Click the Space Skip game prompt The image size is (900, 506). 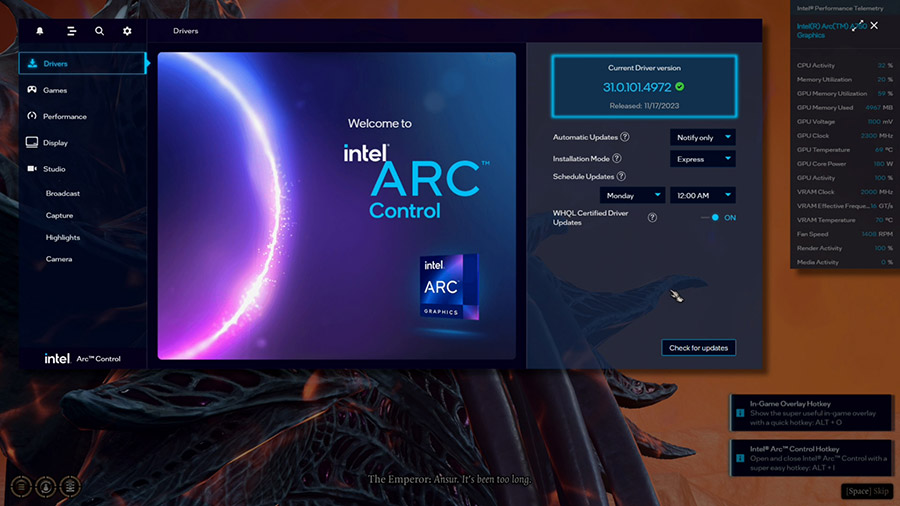(867, 491)
